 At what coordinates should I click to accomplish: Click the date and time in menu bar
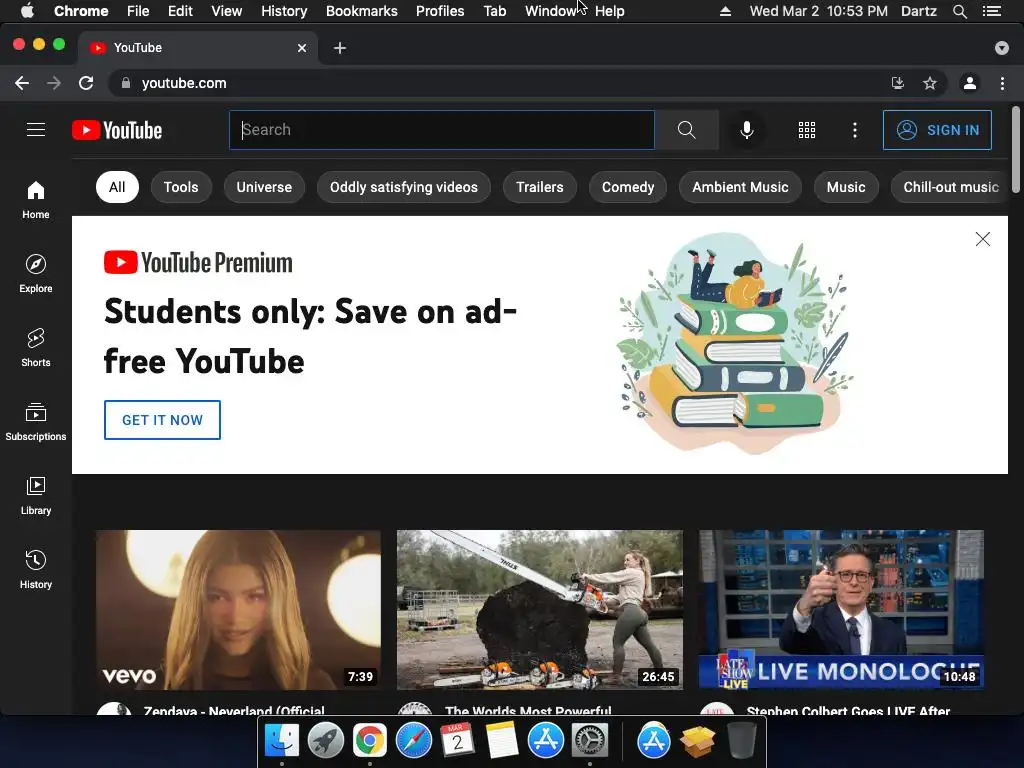818,11
